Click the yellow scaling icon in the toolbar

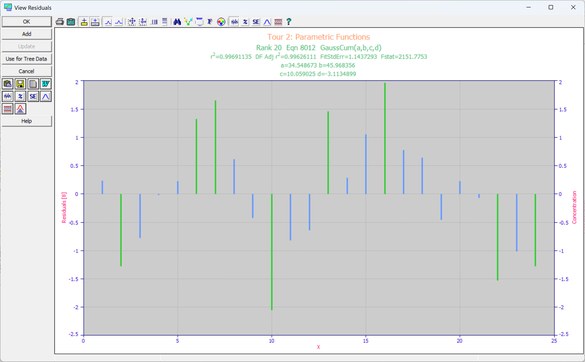click(84, 22)
